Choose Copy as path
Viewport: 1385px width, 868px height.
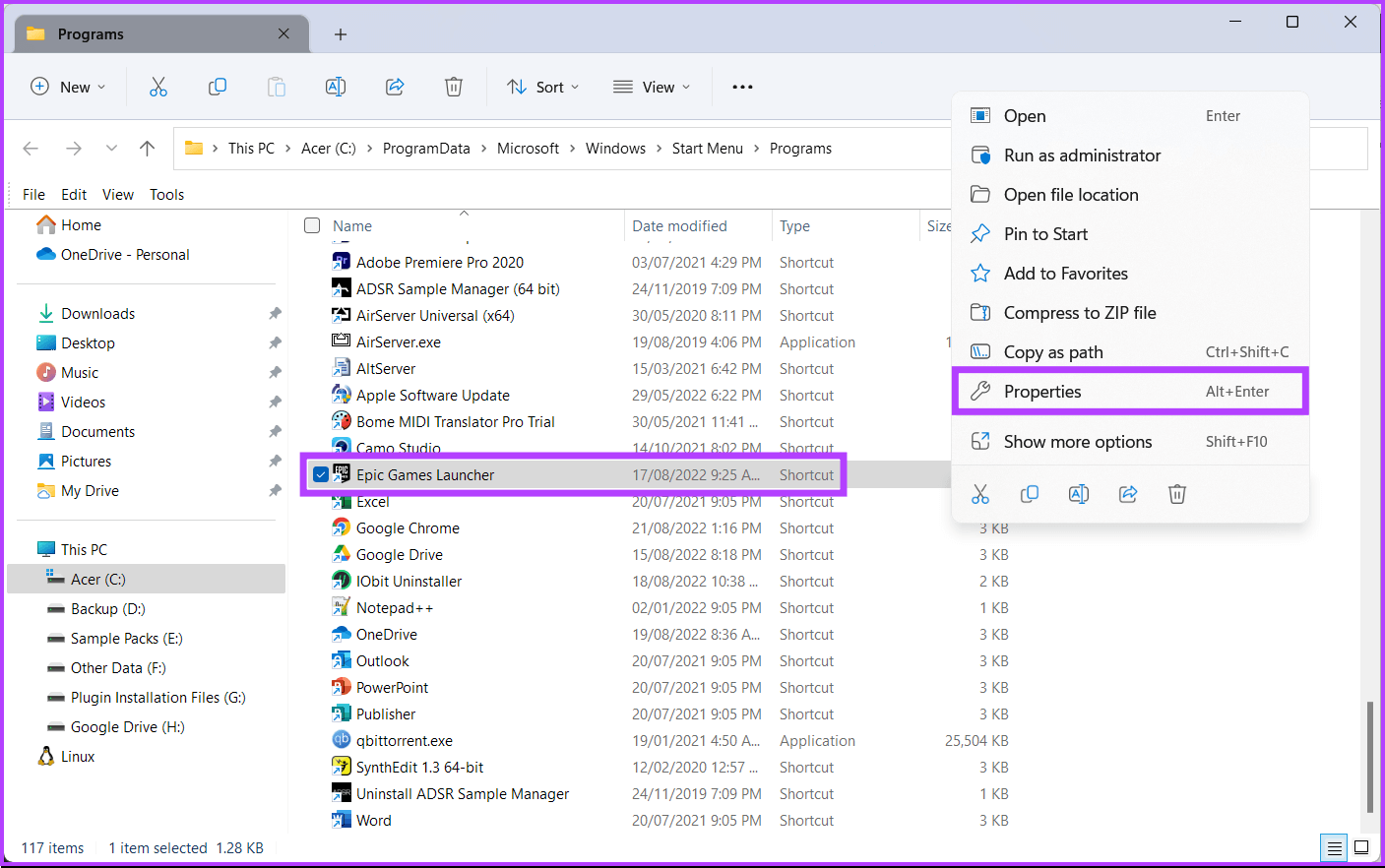coord(1130,352)
